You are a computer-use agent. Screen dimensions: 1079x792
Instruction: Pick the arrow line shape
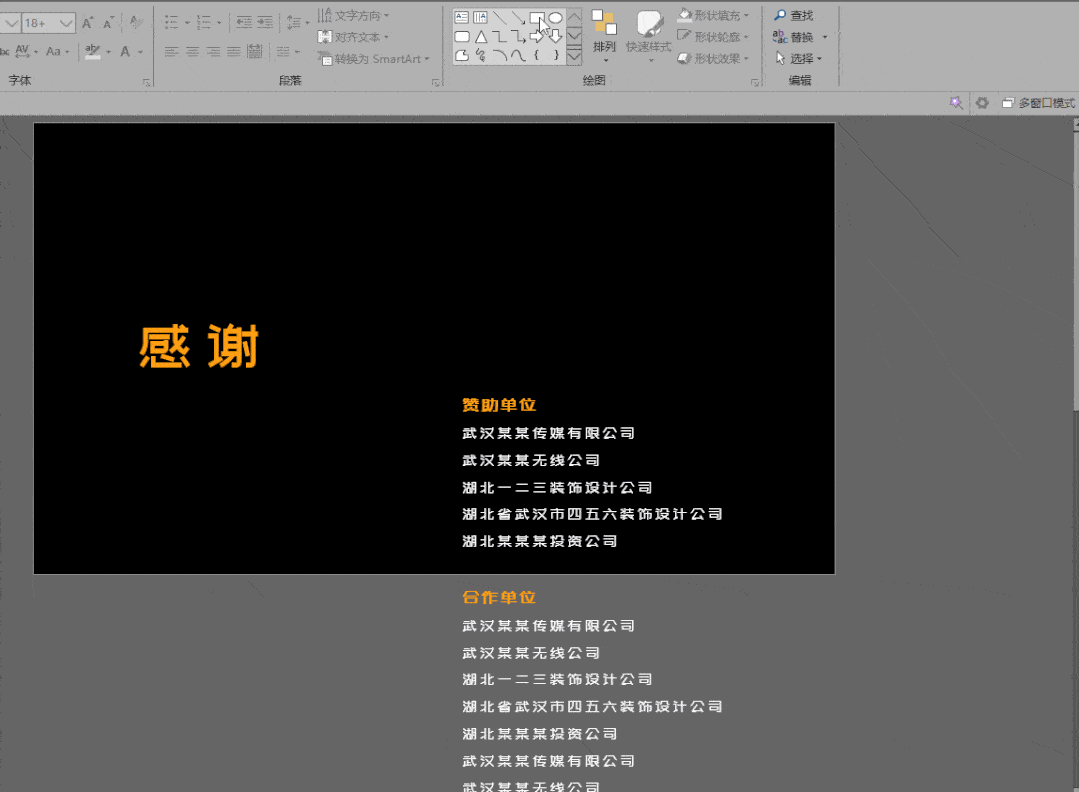517,18
